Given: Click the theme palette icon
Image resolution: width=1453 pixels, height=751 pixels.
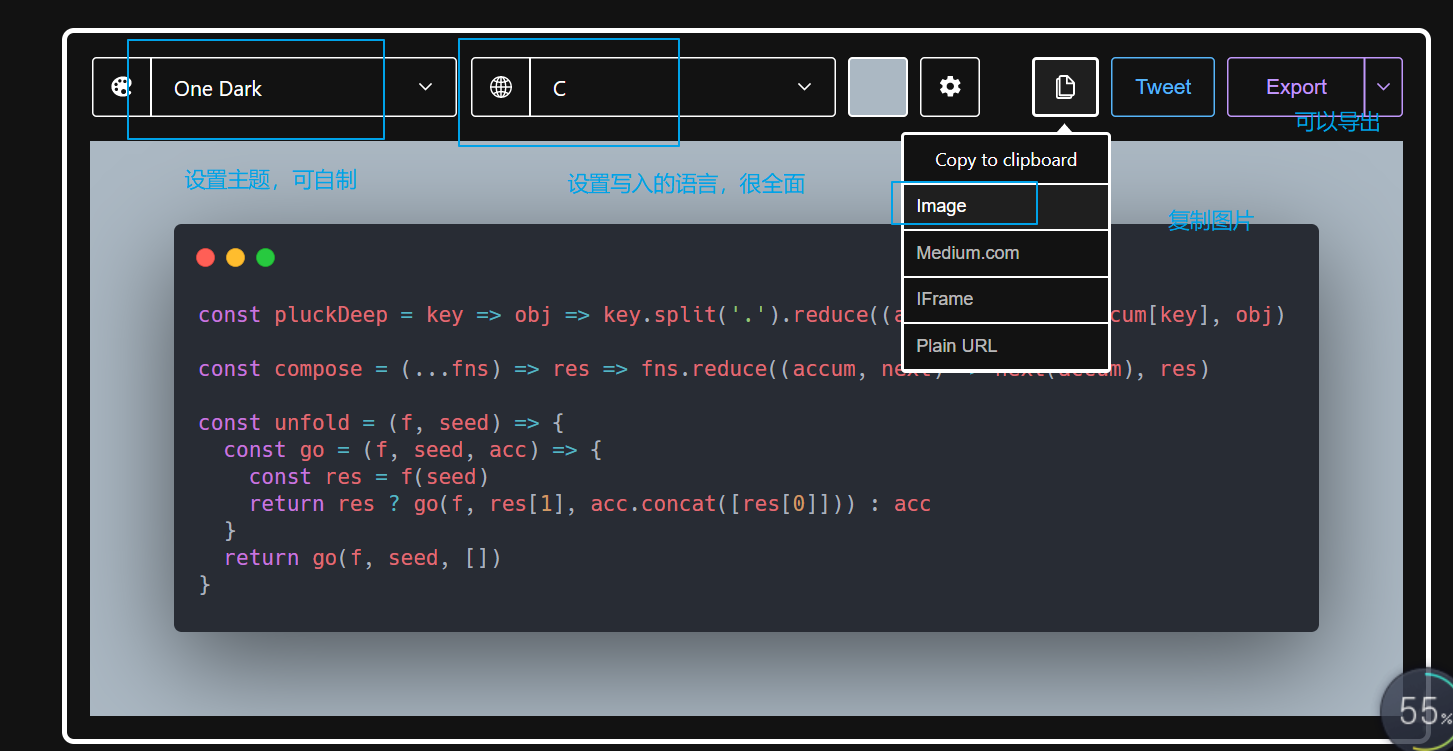Looking at the screenshot, I should 122,87.
